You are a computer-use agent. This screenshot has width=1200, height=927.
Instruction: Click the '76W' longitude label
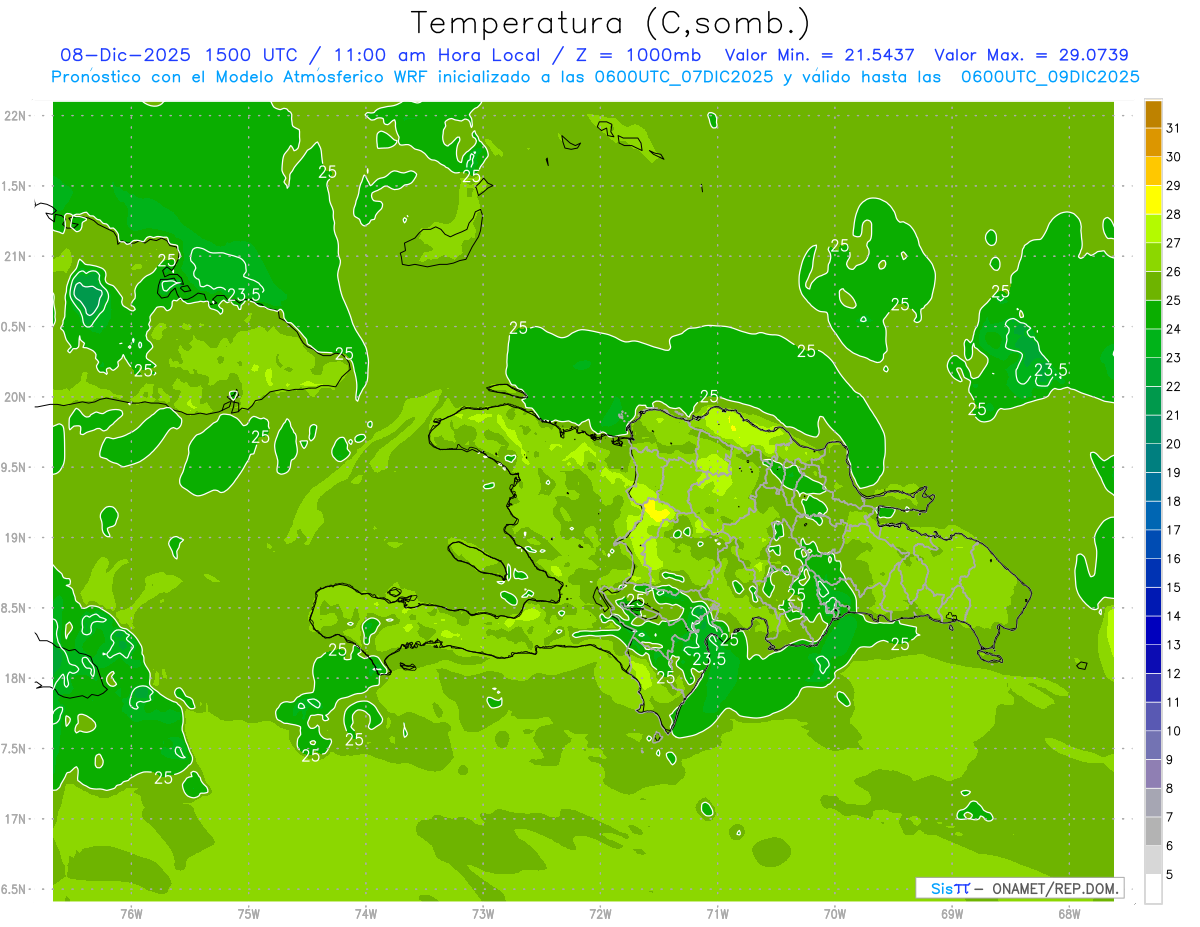(x=131, y=914)
